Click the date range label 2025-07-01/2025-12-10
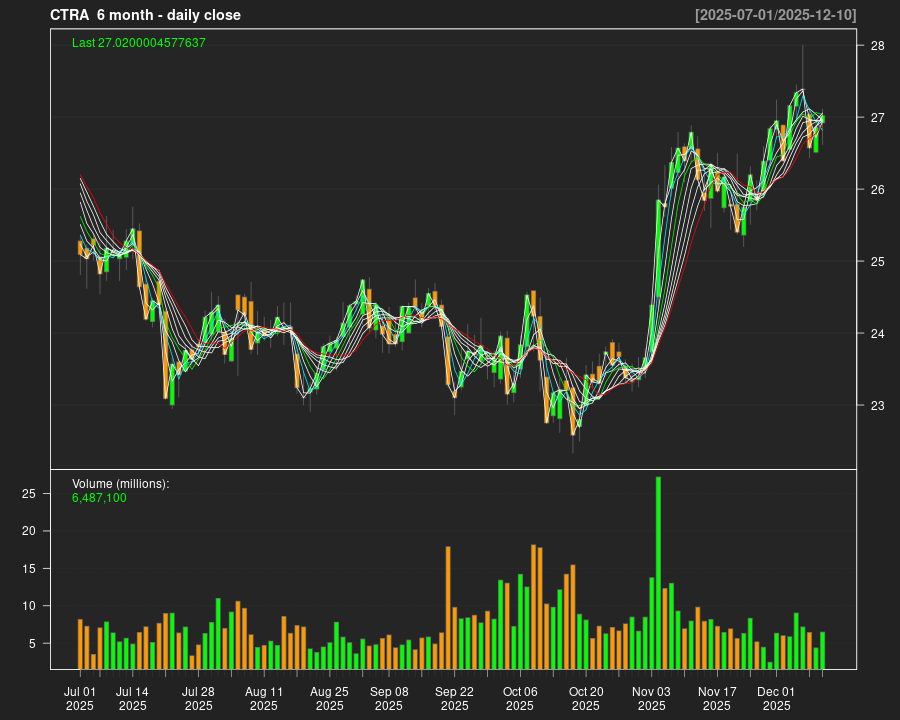The height and width of the screenshot is (720, 900). pyautogui.click(x=775, y=15)
